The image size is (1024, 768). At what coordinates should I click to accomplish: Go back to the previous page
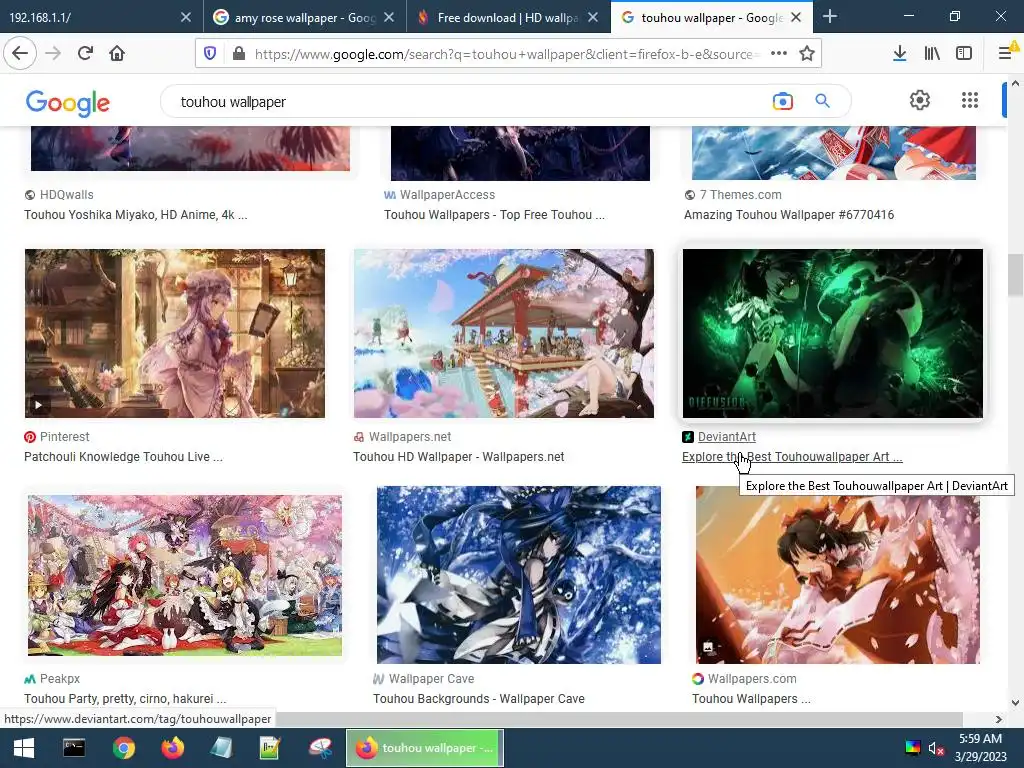(x=20, y=54)
